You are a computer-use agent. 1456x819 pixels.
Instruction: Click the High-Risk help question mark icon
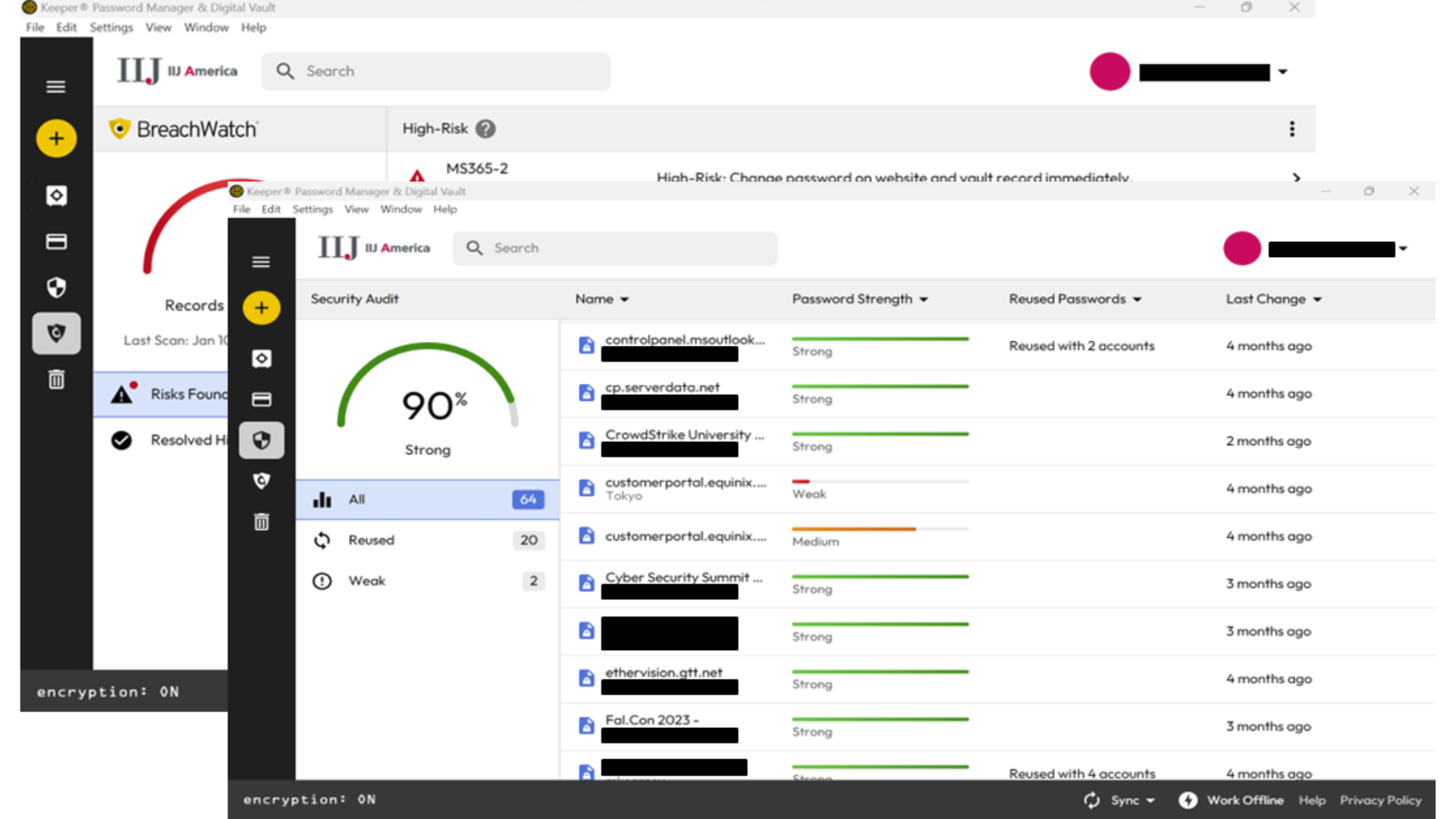point(485,129)
